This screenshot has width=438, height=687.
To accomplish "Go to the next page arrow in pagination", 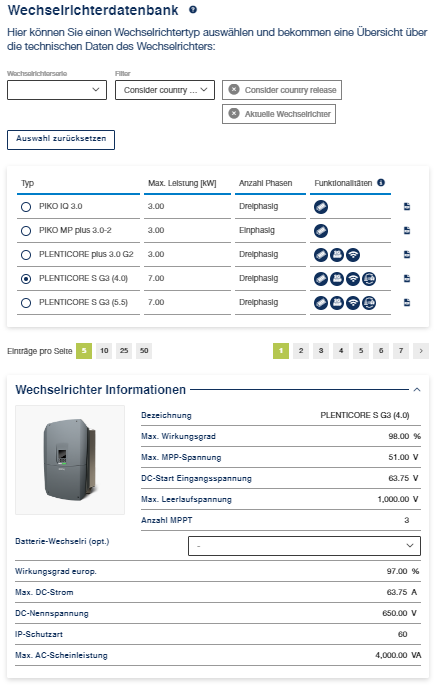I will [x=421, y=351].
